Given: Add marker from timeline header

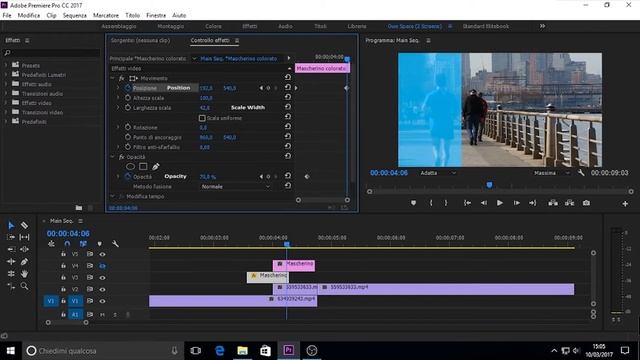Looking at the screenshot, I should [x=100, y=244].
